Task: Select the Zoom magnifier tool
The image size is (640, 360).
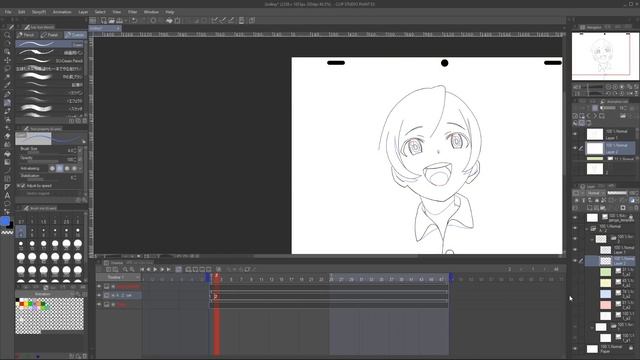Action: 7,36
